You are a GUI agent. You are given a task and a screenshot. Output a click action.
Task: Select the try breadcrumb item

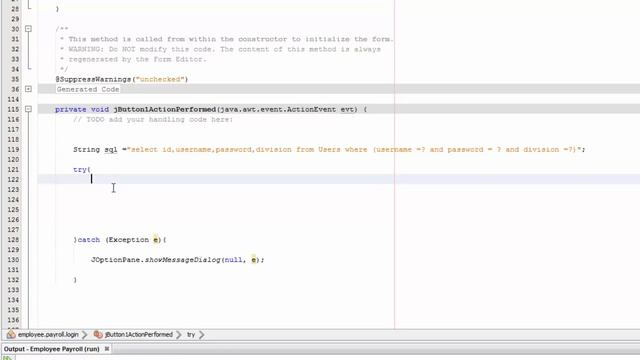click(x=191, y=335)
